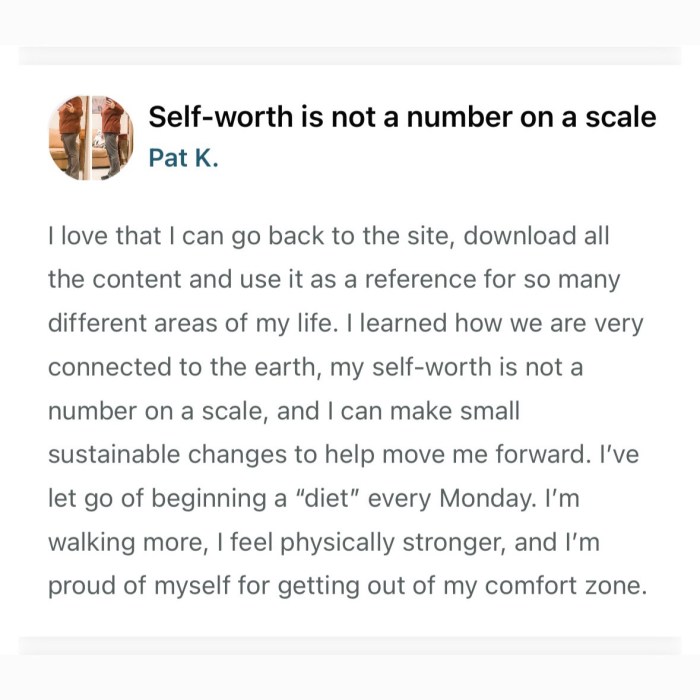Image resolution: width=700 pixels, height=700 pixels.
Task: Click the word "scale" ending the heading
Action: [x=621, y=117]
